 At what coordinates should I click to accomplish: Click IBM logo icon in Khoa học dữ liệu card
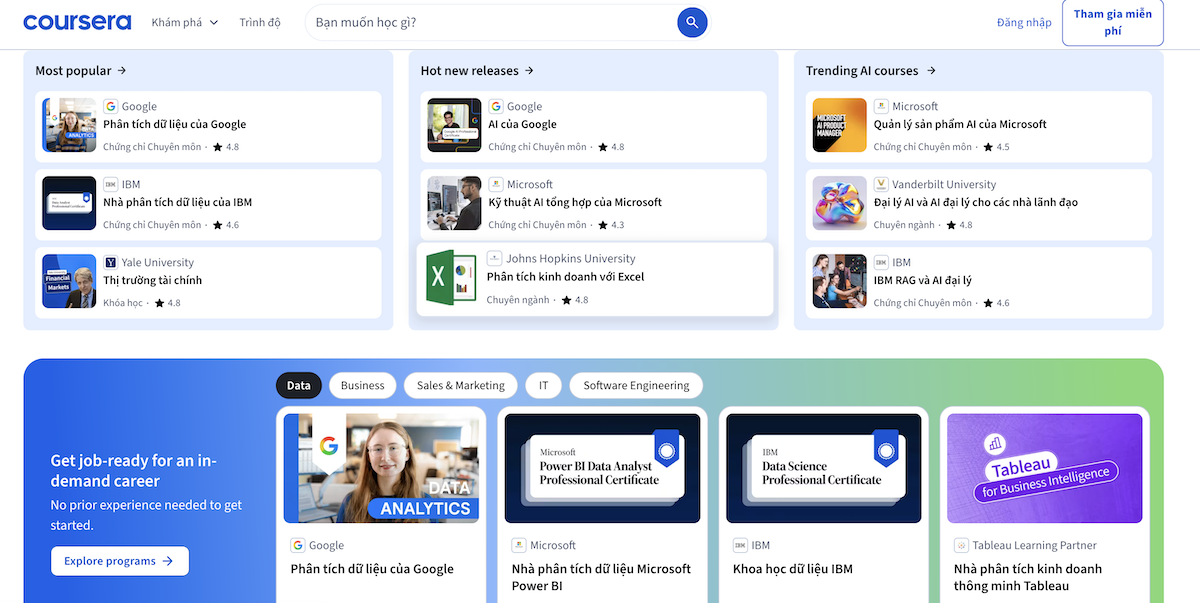click(x=740, y=545)
